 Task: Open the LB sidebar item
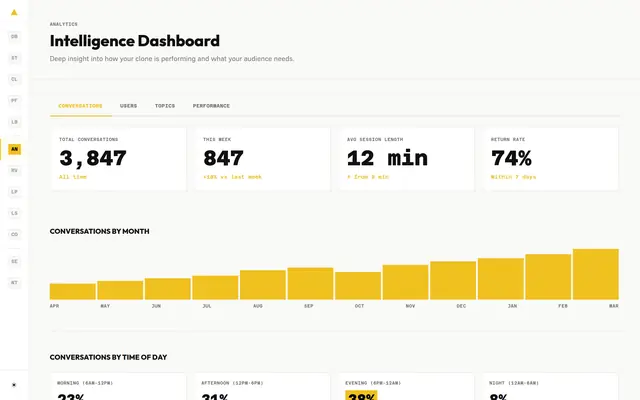[x=14, y=122]
